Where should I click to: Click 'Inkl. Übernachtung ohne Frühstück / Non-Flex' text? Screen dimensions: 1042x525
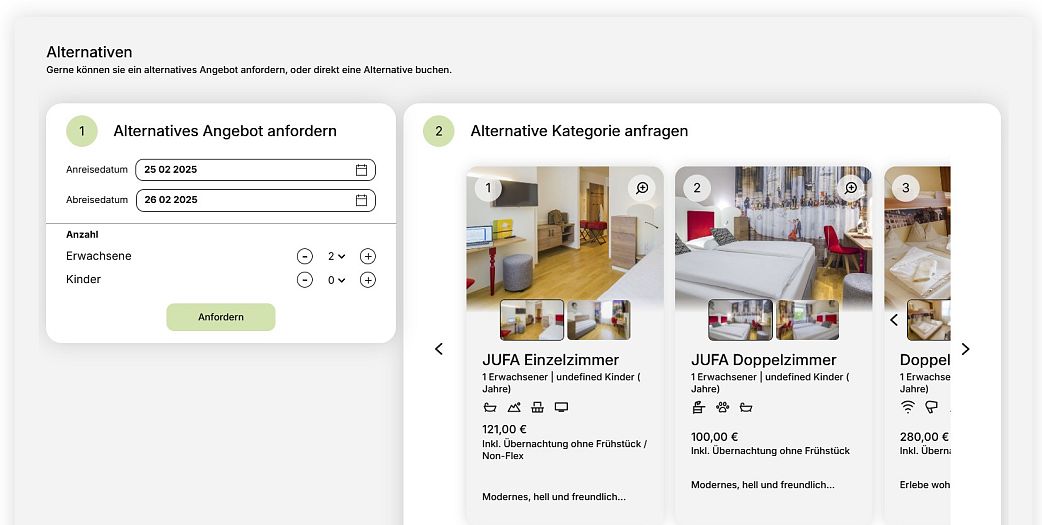click(564, 450)
